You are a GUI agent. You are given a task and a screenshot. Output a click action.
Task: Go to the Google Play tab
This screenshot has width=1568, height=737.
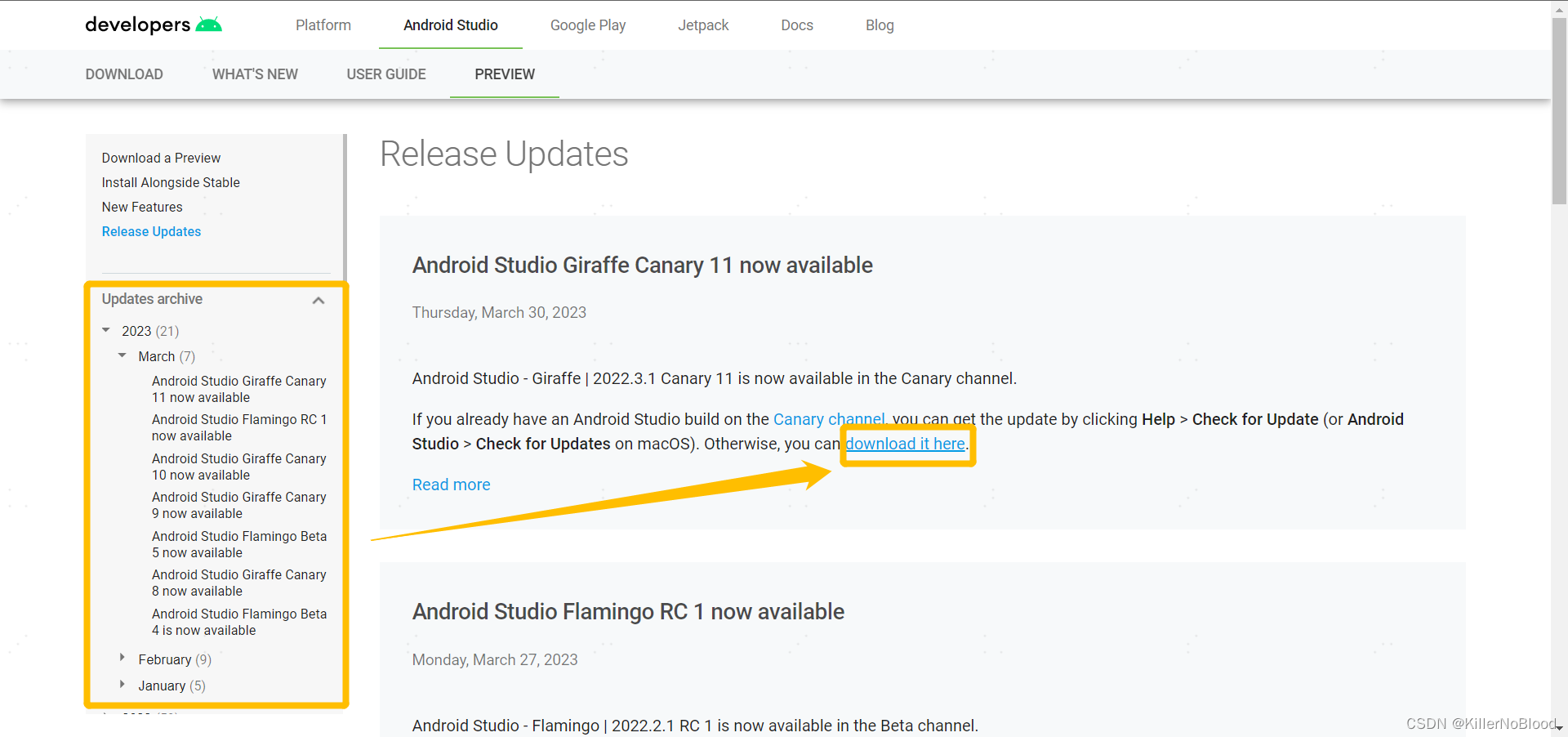pos(588,25)
